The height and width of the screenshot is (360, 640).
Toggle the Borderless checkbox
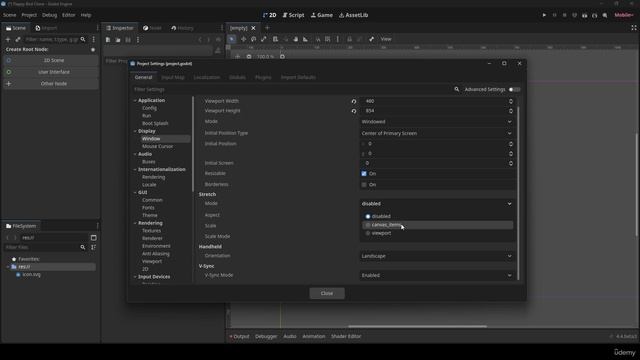click(x=364, y=184)
